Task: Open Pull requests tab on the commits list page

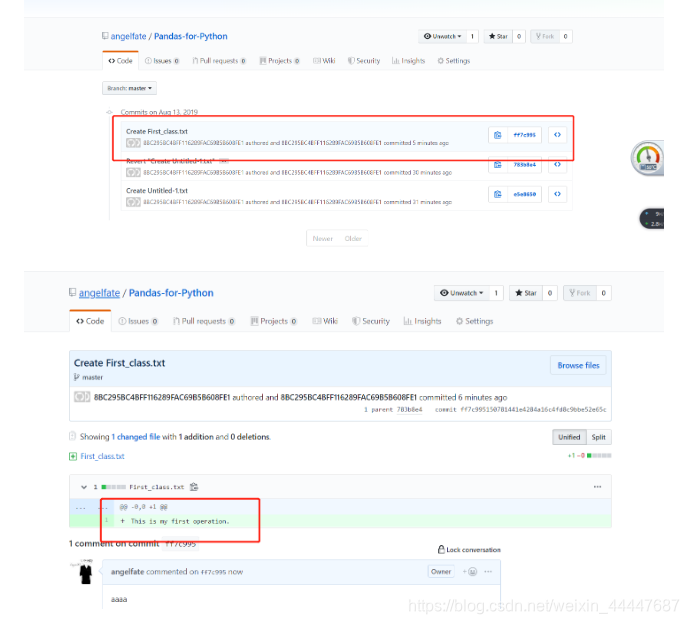Action: tap(219, 61)
